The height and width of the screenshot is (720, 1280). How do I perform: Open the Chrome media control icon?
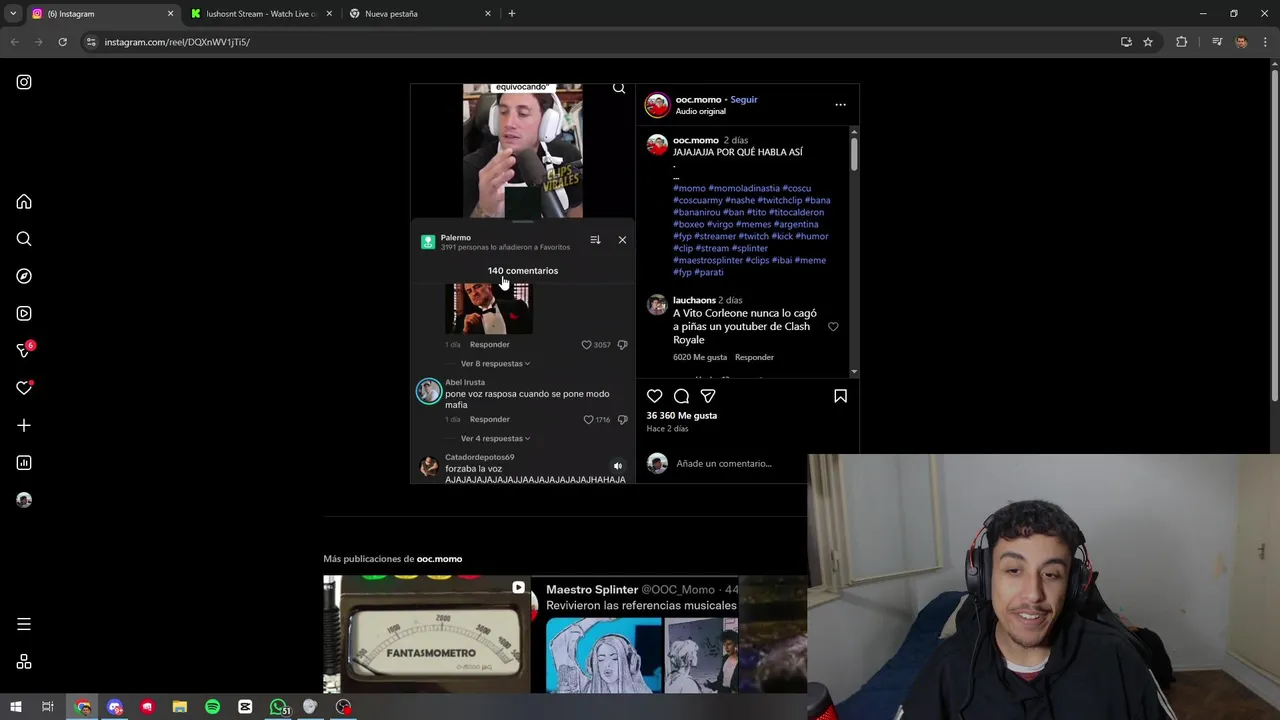[1217, 42]
